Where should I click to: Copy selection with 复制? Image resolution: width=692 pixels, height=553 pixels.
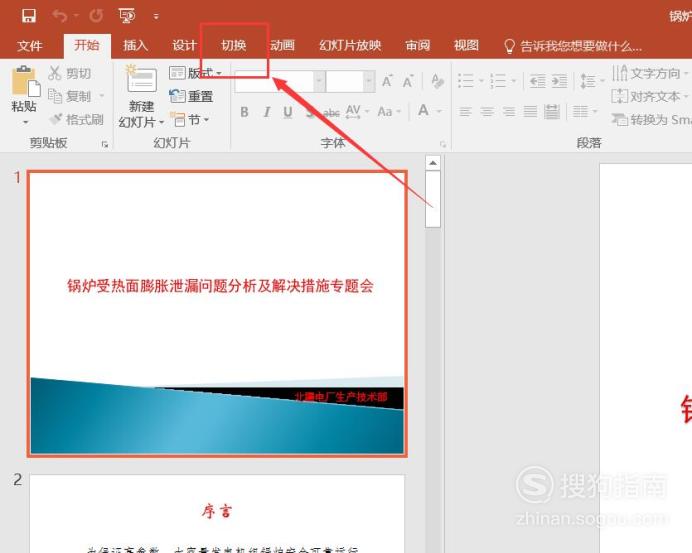point(69,96)
